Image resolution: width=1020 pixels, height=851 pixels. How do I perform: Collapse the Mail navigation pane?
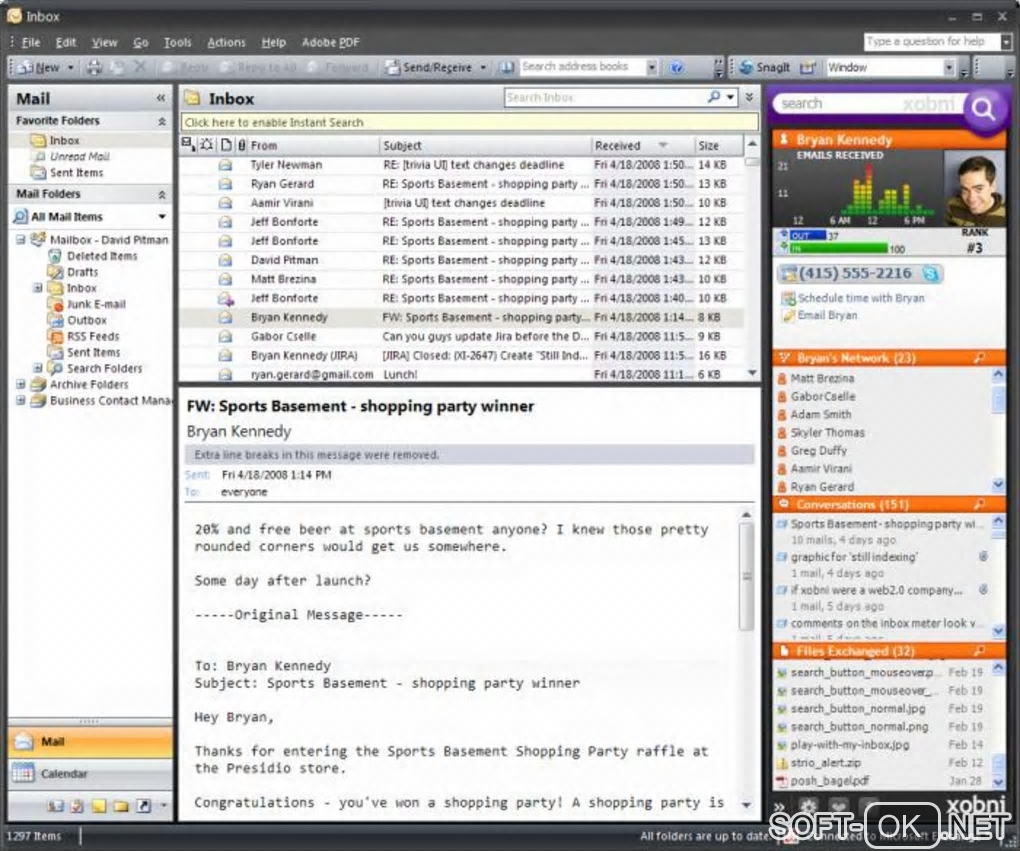pos(161,98)
